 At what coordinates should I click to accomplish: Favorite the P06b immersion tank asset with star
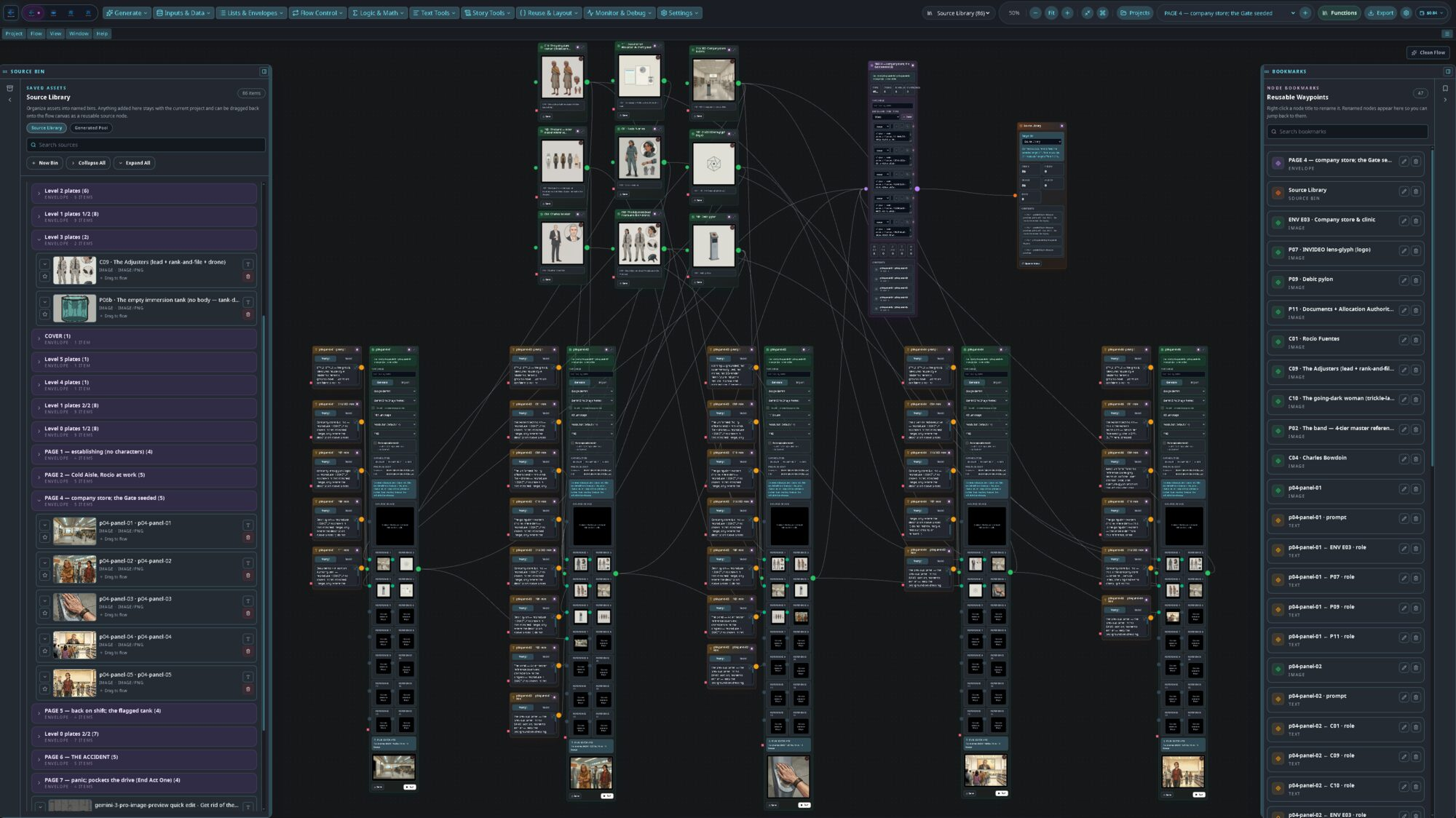tap(44, 314)
